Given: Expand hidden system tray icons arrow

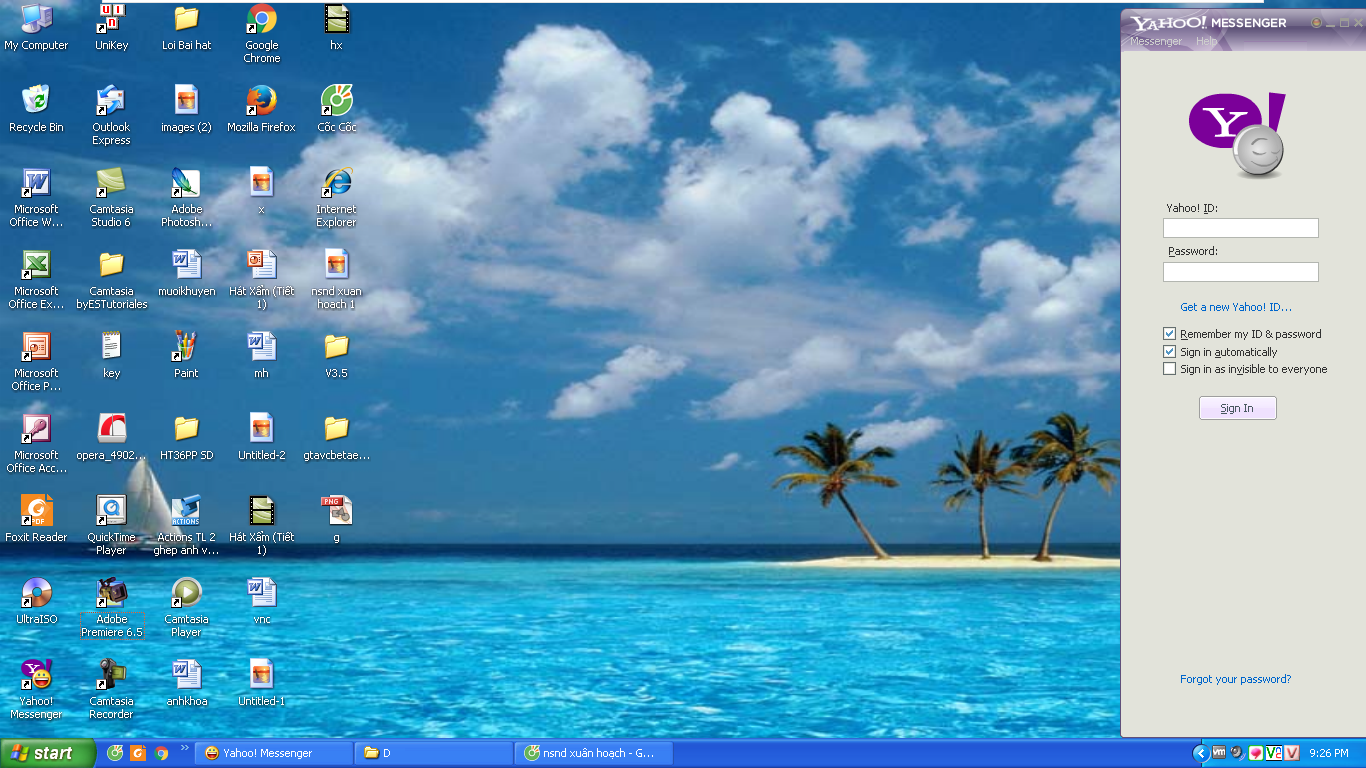Looking at the screenshot, I should tap(1200, 753).
